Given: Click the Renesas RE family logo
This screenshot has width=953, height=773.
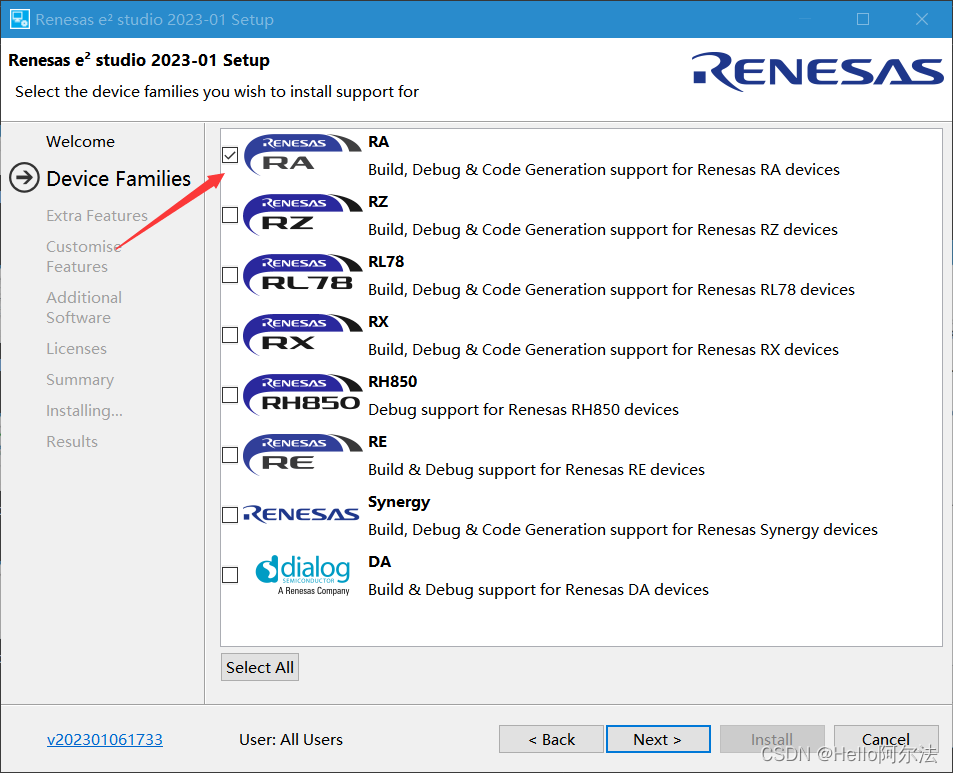Looking at the screenshot, I should point(301,455).
